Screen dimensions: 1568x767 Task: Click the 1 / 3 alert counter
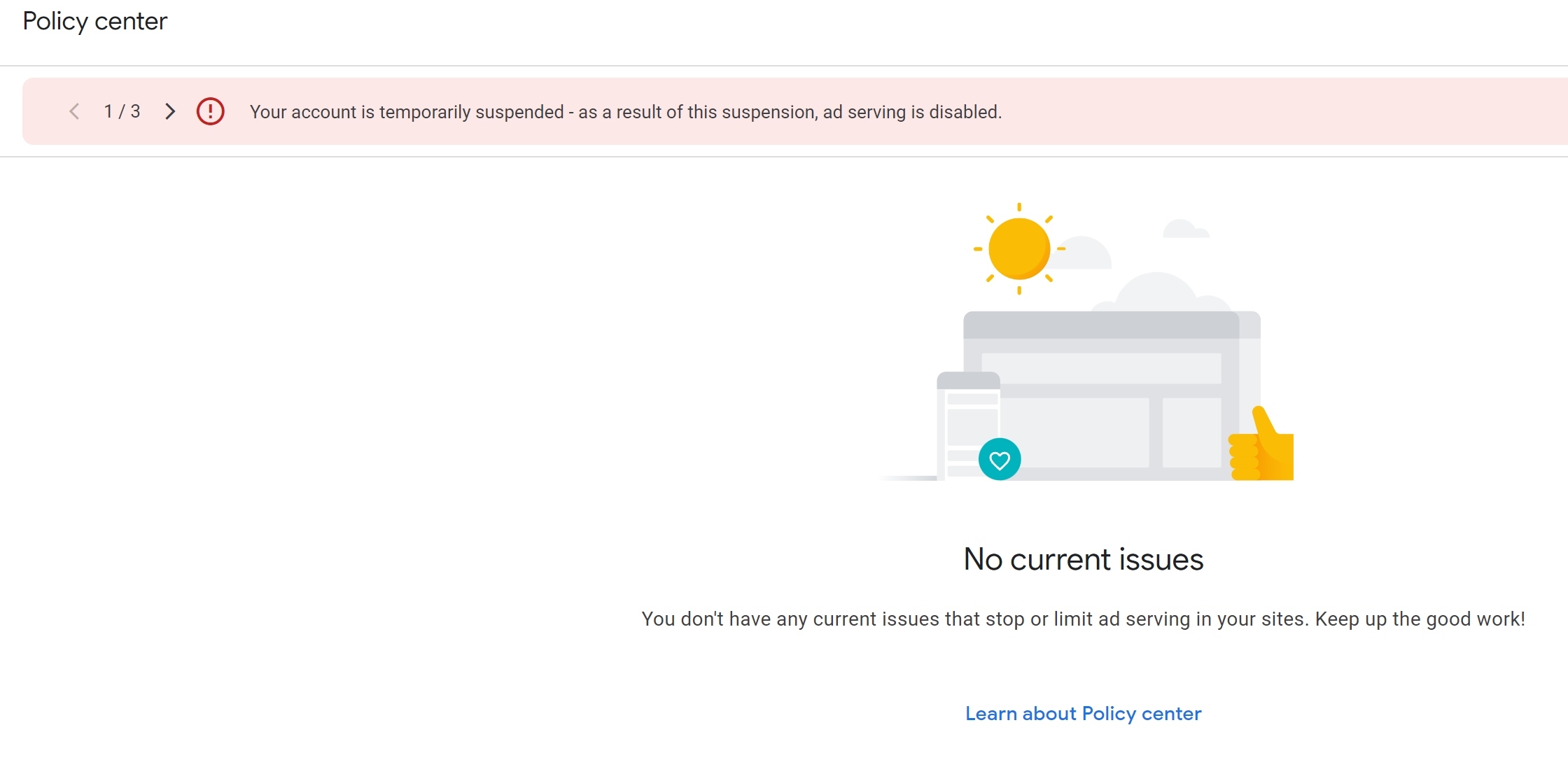pos(122,111)
